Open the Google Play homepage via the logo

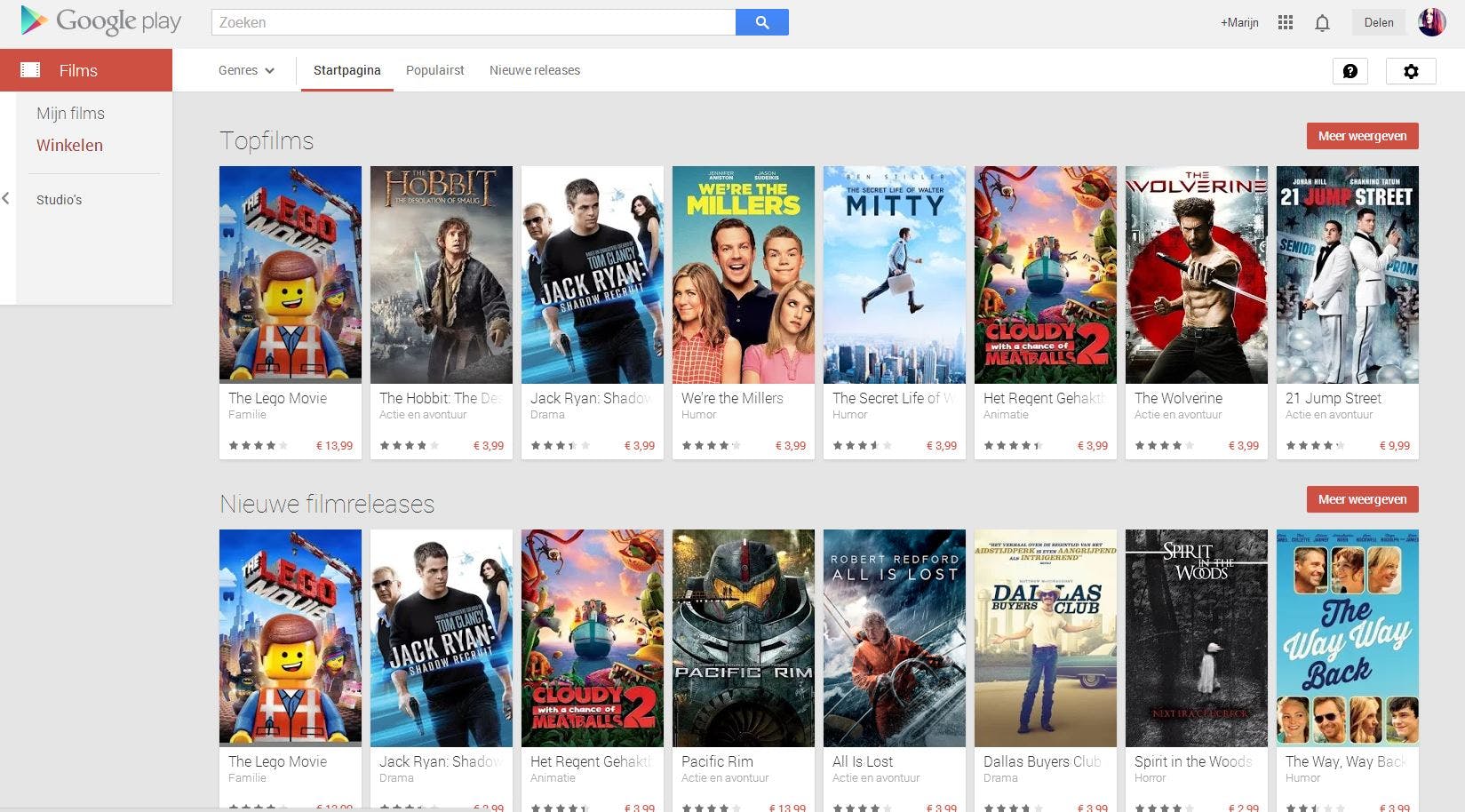pyautogui.click(x=98, y=20)
